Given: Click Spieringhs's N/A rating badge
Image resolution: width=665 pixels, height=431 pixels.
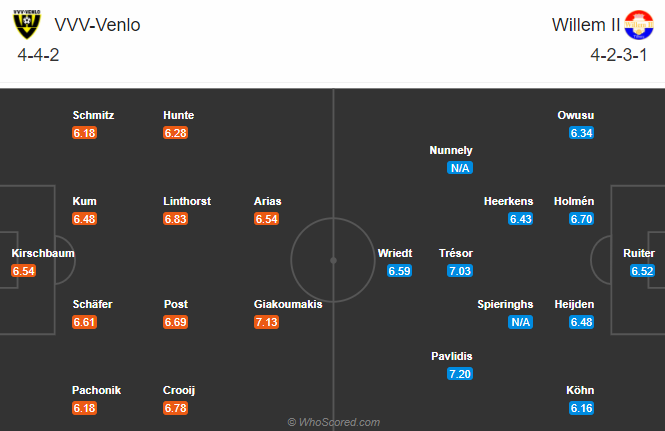Looking at the screenshot, I should [x=520, y=321].
